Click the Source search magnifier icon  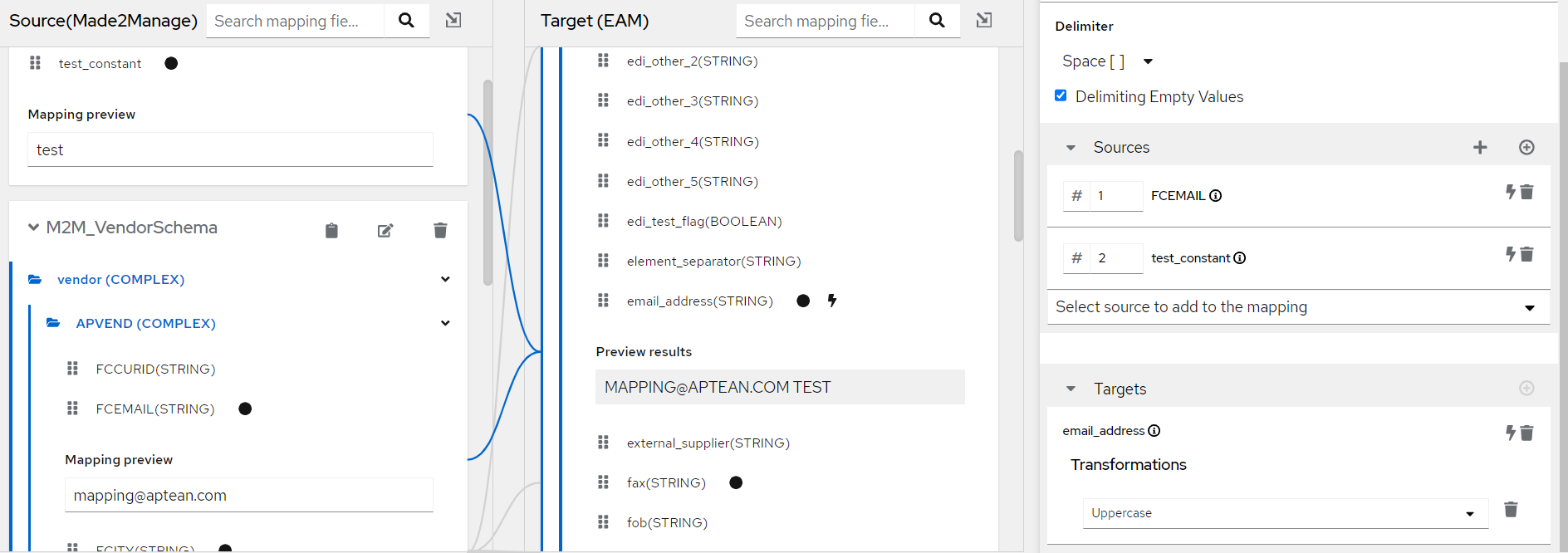(406, 21)
